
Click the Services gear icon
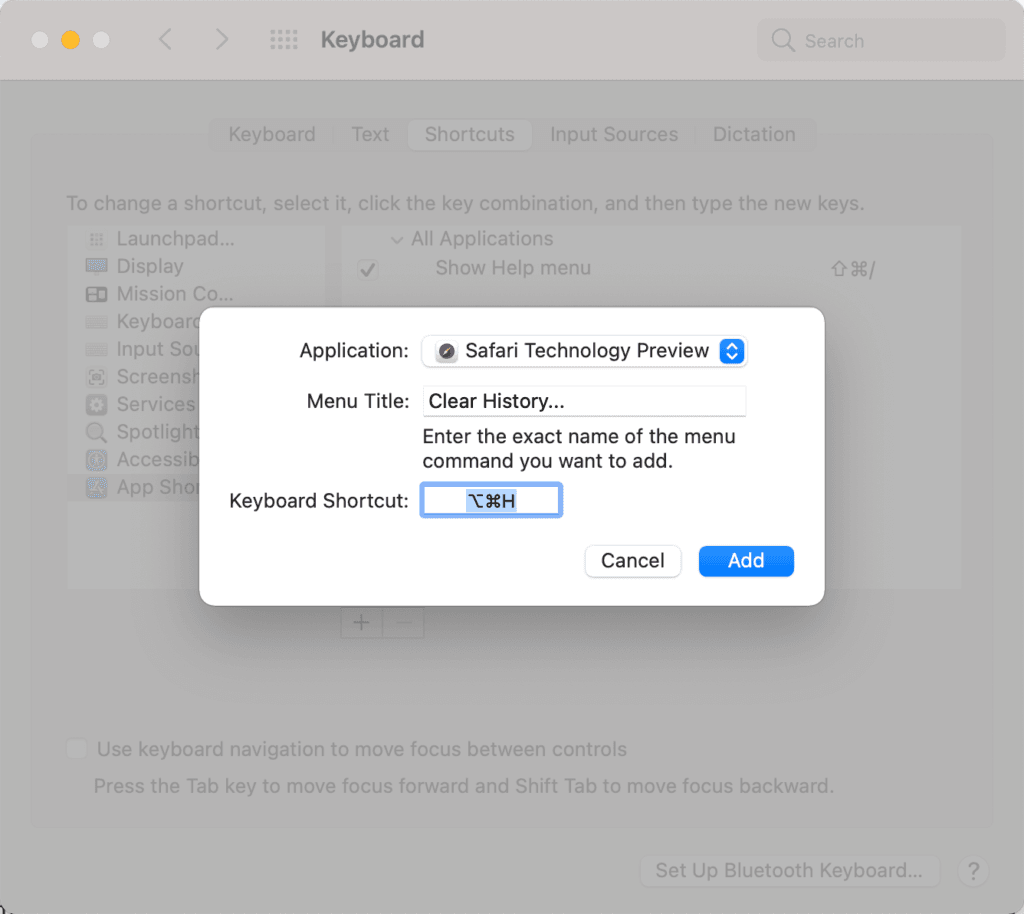click(97, 405)
